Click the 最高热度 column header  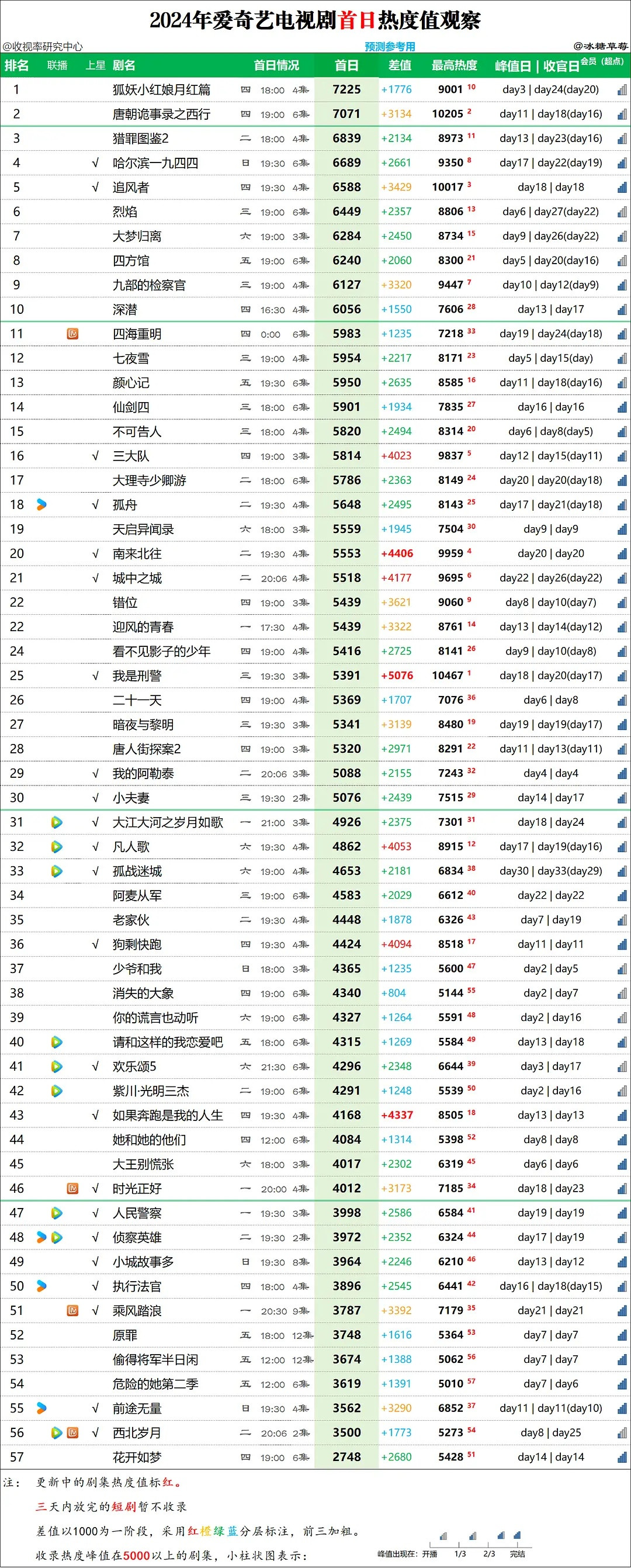coord(455,65)
